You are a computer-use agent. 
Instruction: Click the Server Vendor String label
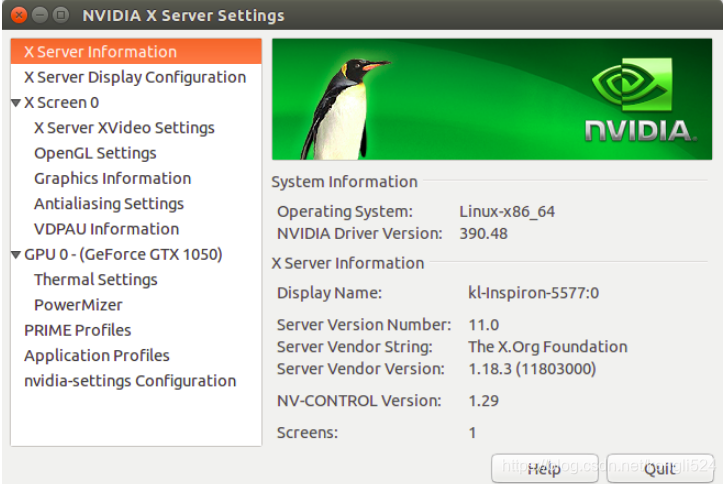coord(355,346)
